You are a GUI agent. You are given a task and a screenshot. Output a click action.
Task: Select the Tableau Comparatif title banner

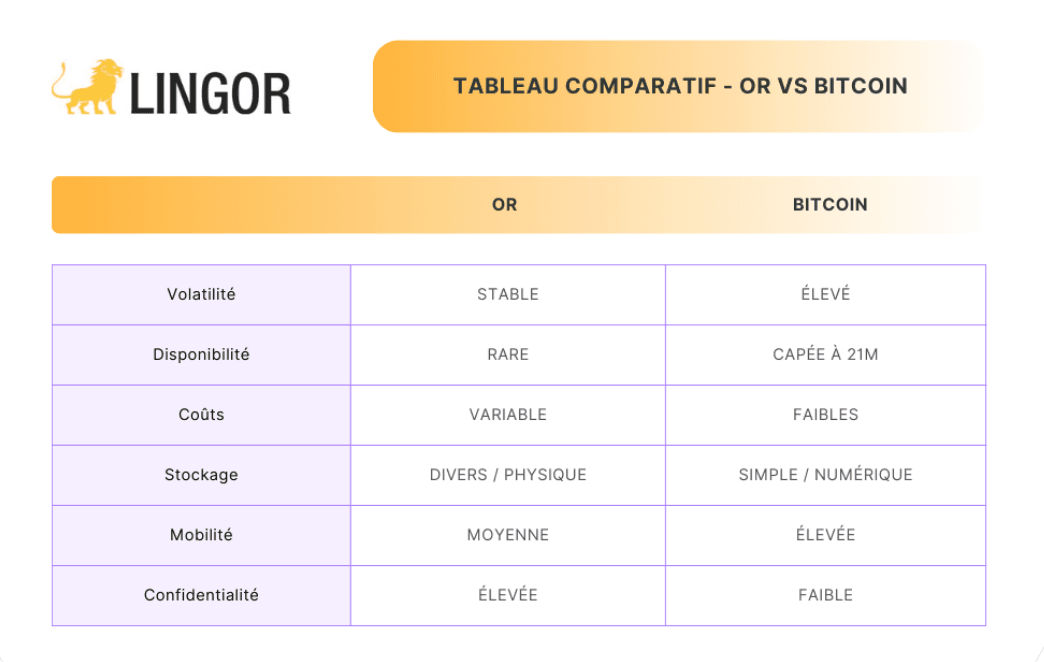(680, 86)
